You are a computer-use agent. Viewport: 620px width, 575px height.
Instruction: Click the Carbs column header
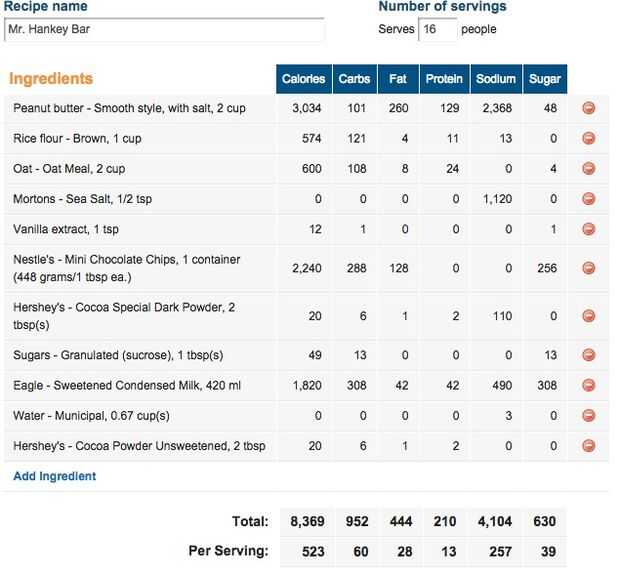[x=355, y=79]
